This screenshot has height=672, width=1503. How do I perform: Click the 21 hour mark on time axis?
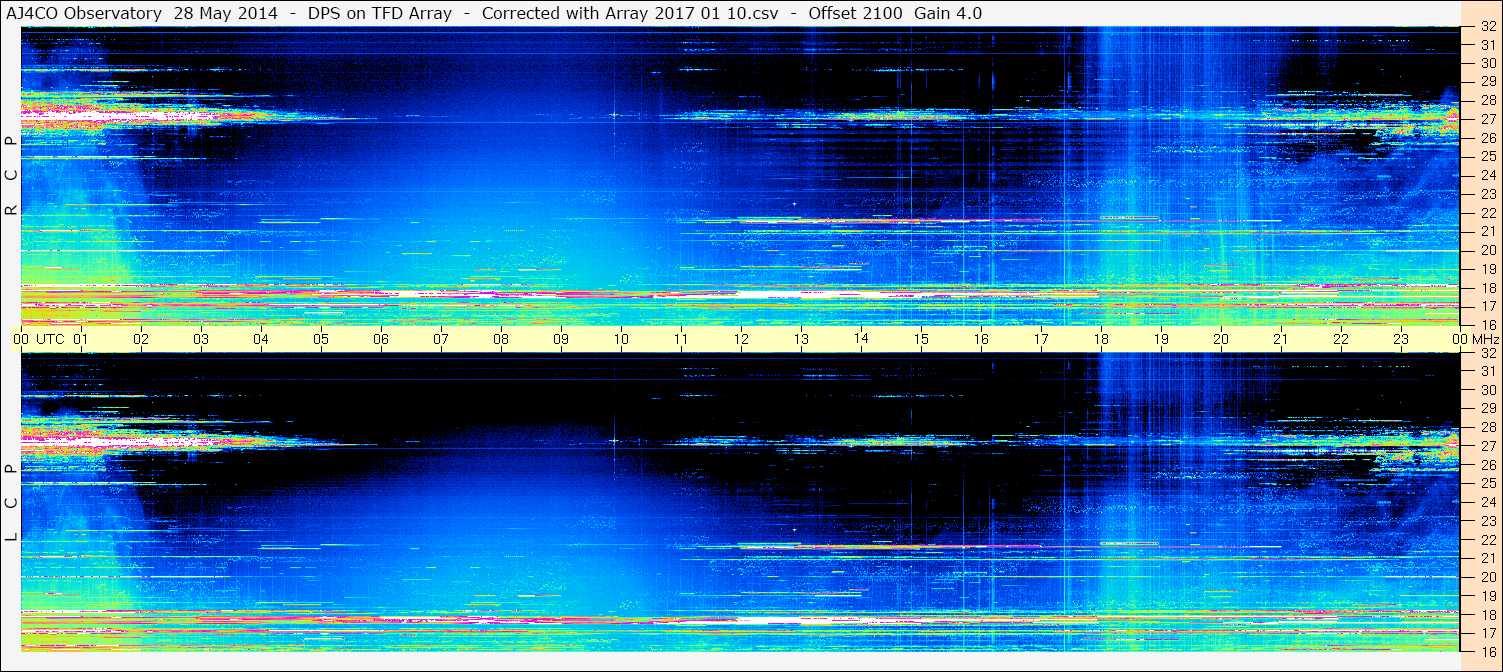pos(1281,339)
